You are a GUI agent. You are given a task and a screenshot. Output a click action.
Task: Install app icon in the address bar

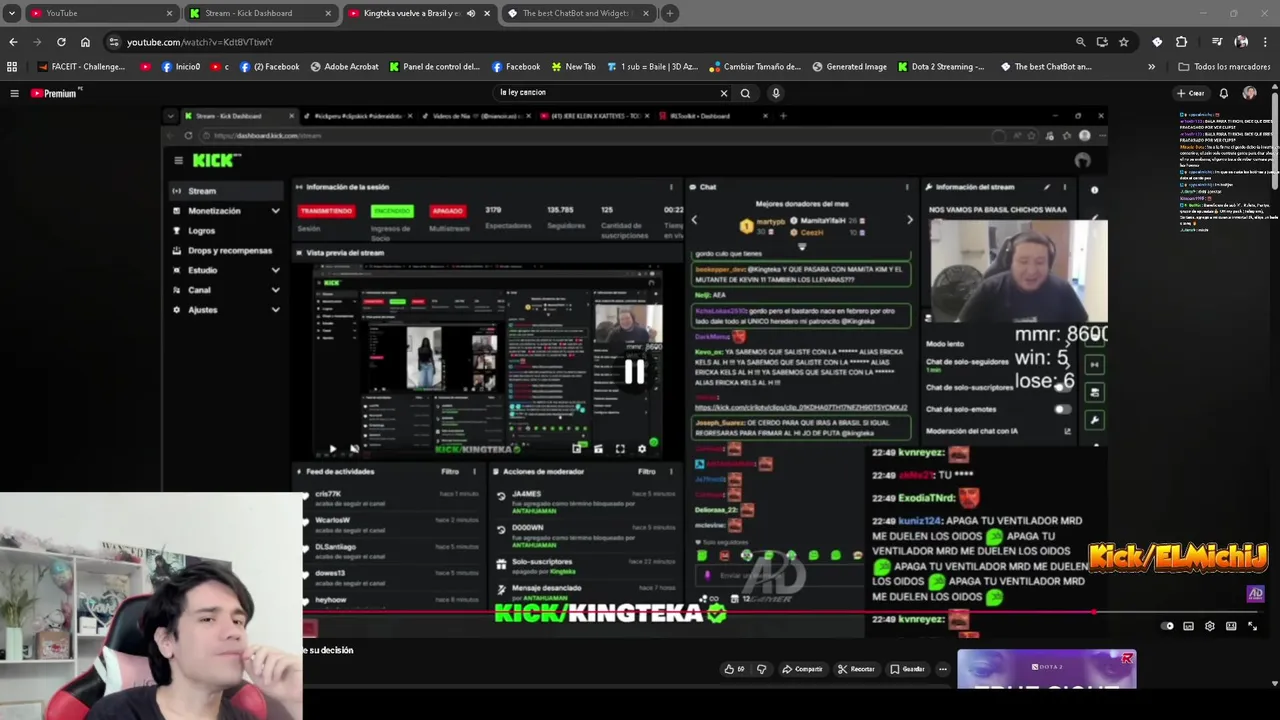pyautogui.click(x=1102, y=42)
